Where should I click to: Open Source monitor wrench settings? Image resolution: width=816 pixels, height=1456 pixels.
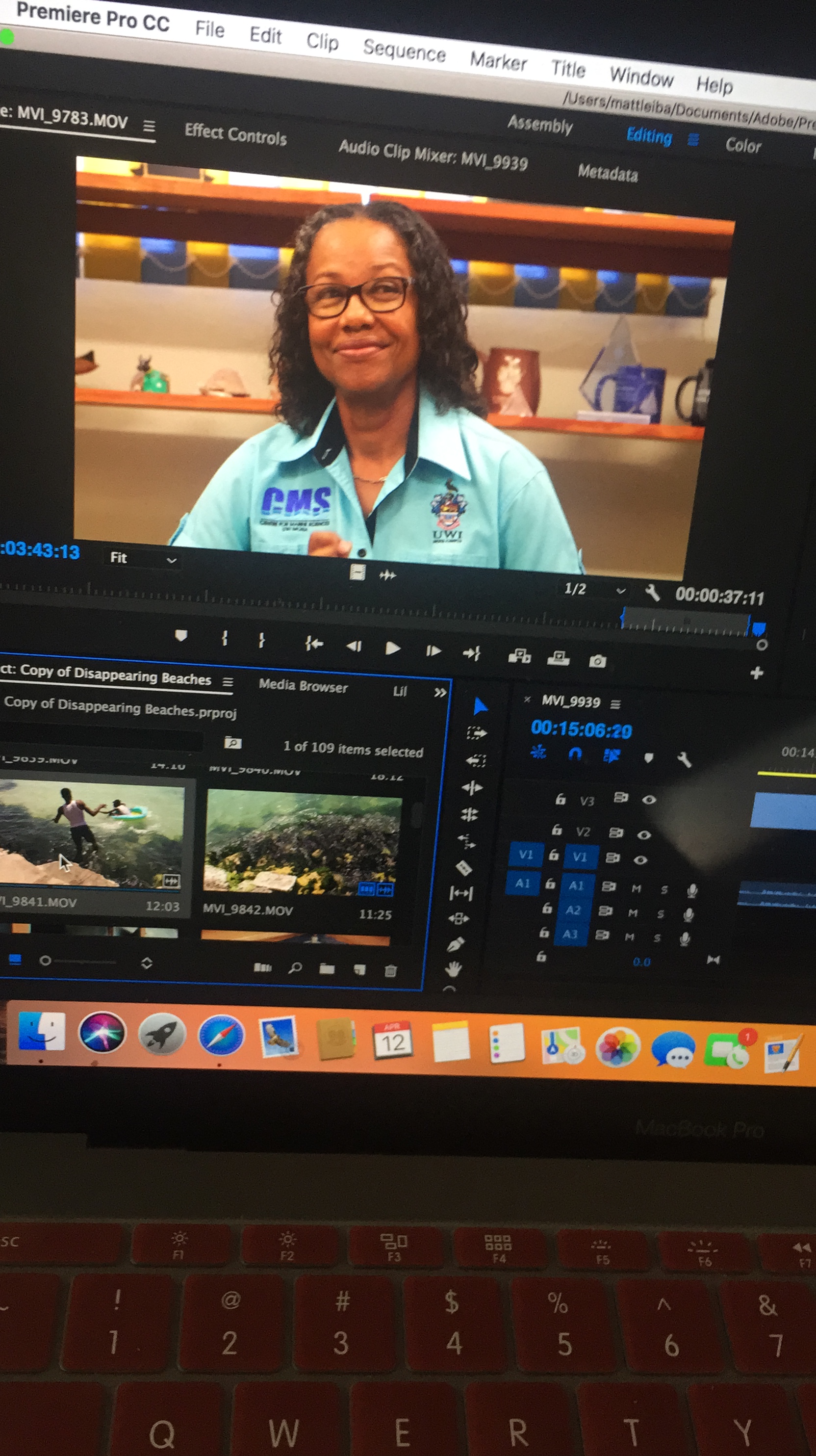click(x=653, y=593)
